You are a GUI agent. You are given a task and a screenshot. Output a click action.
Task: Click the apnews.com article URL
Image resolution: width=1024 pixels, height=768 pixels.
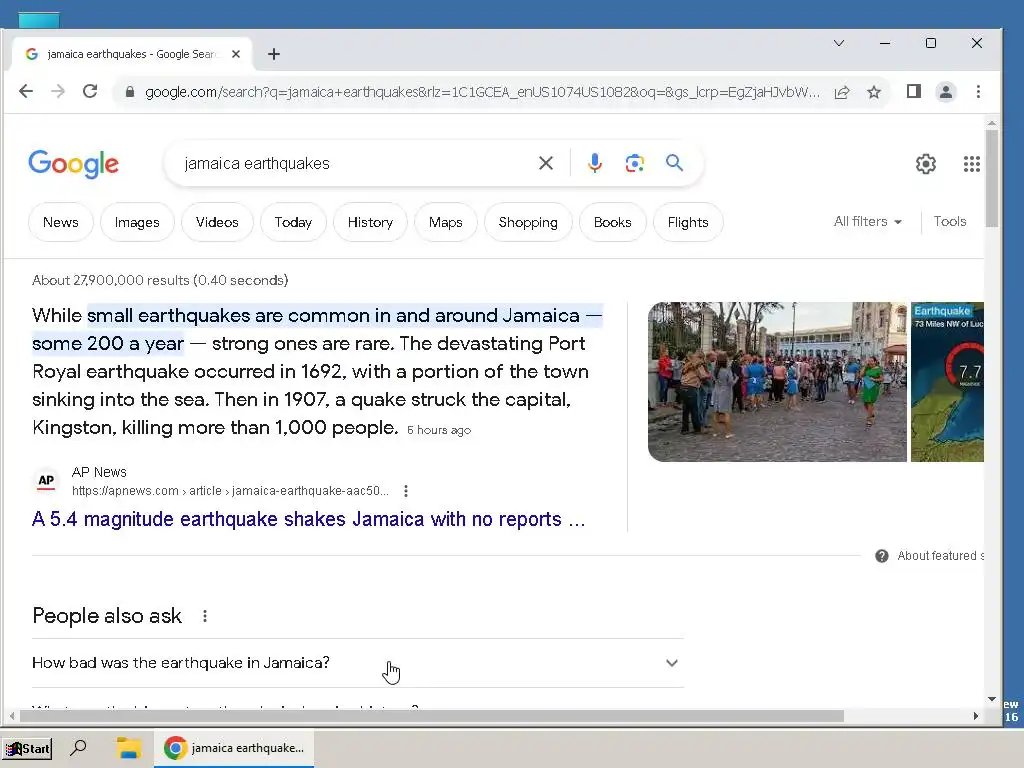230,491
